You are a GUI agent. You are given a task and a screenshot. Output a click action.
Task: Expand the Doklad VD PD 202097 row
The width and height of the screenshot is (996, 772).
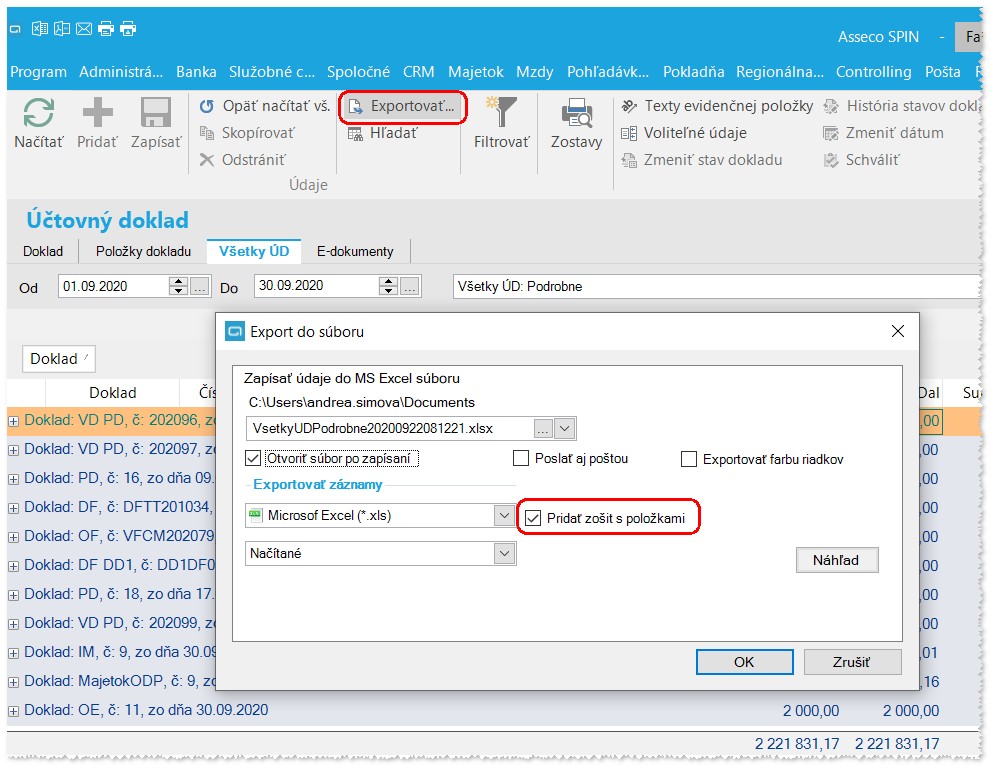pyautogui.click(x=13, y=450)
